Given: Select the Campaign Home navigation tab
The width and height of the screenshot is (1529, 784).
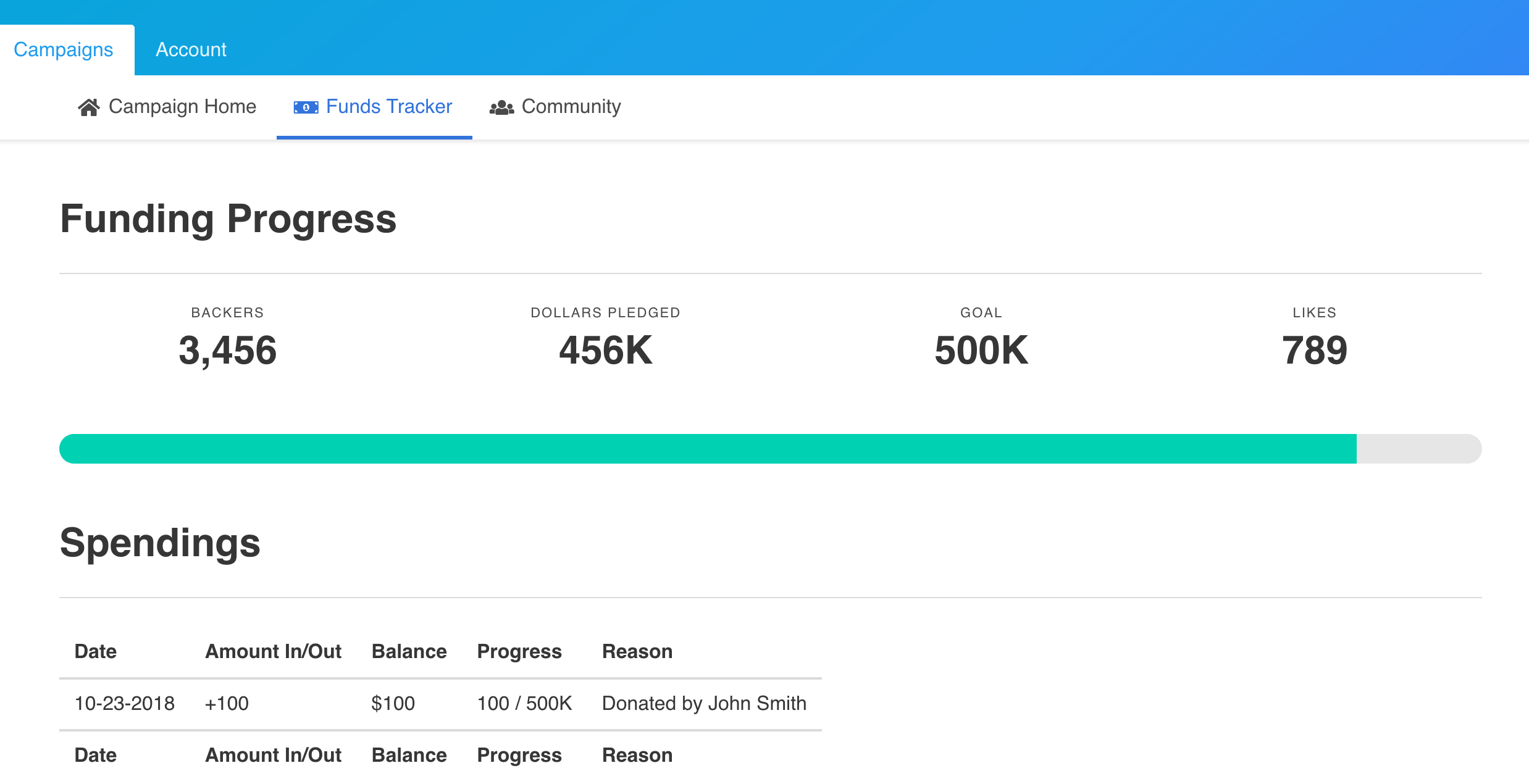Looking at the screenshot, I should point(182,107).
